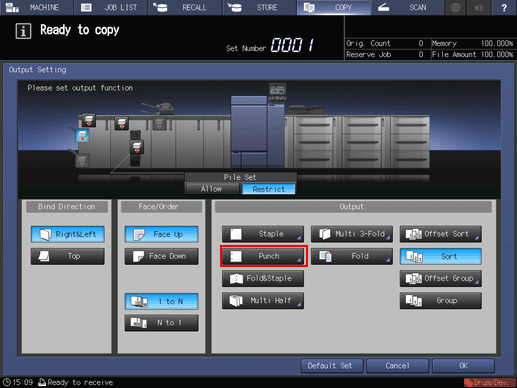Open Fold options
The image size is (517, 388).
(352, 256)
